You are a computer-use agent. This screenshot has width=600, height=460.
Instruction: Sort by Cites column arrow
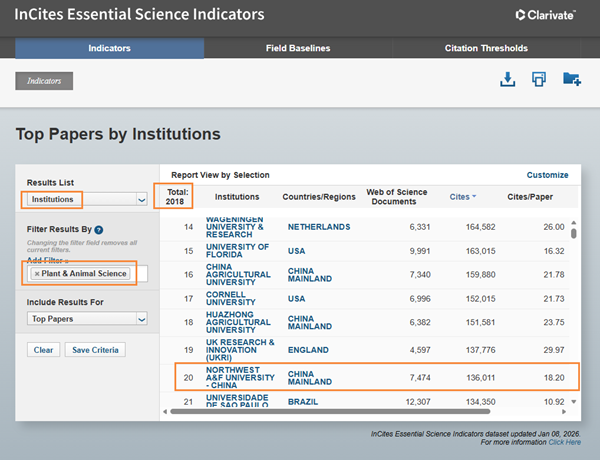pos(473,197)
